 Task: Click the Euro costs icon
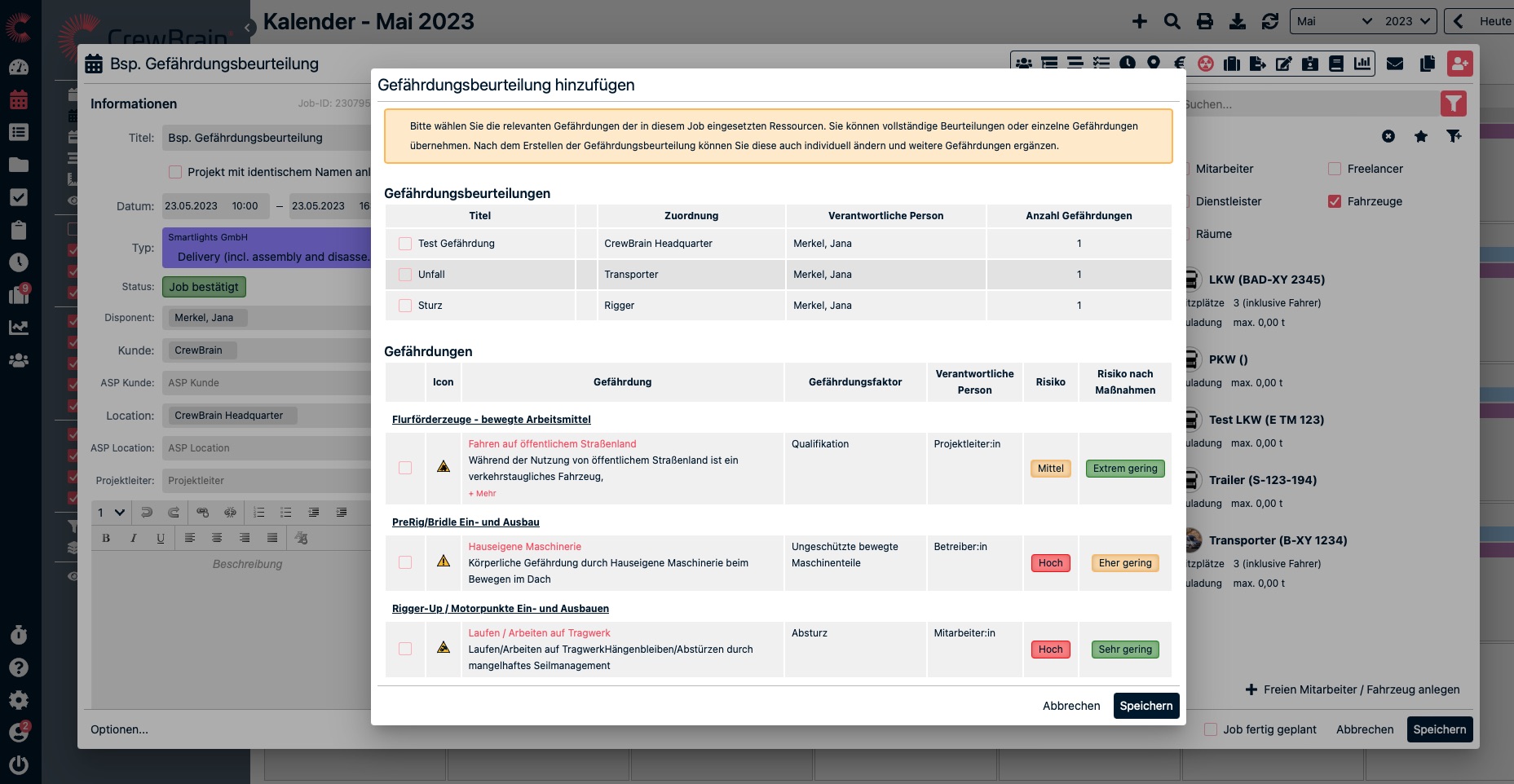(1179, 64)
